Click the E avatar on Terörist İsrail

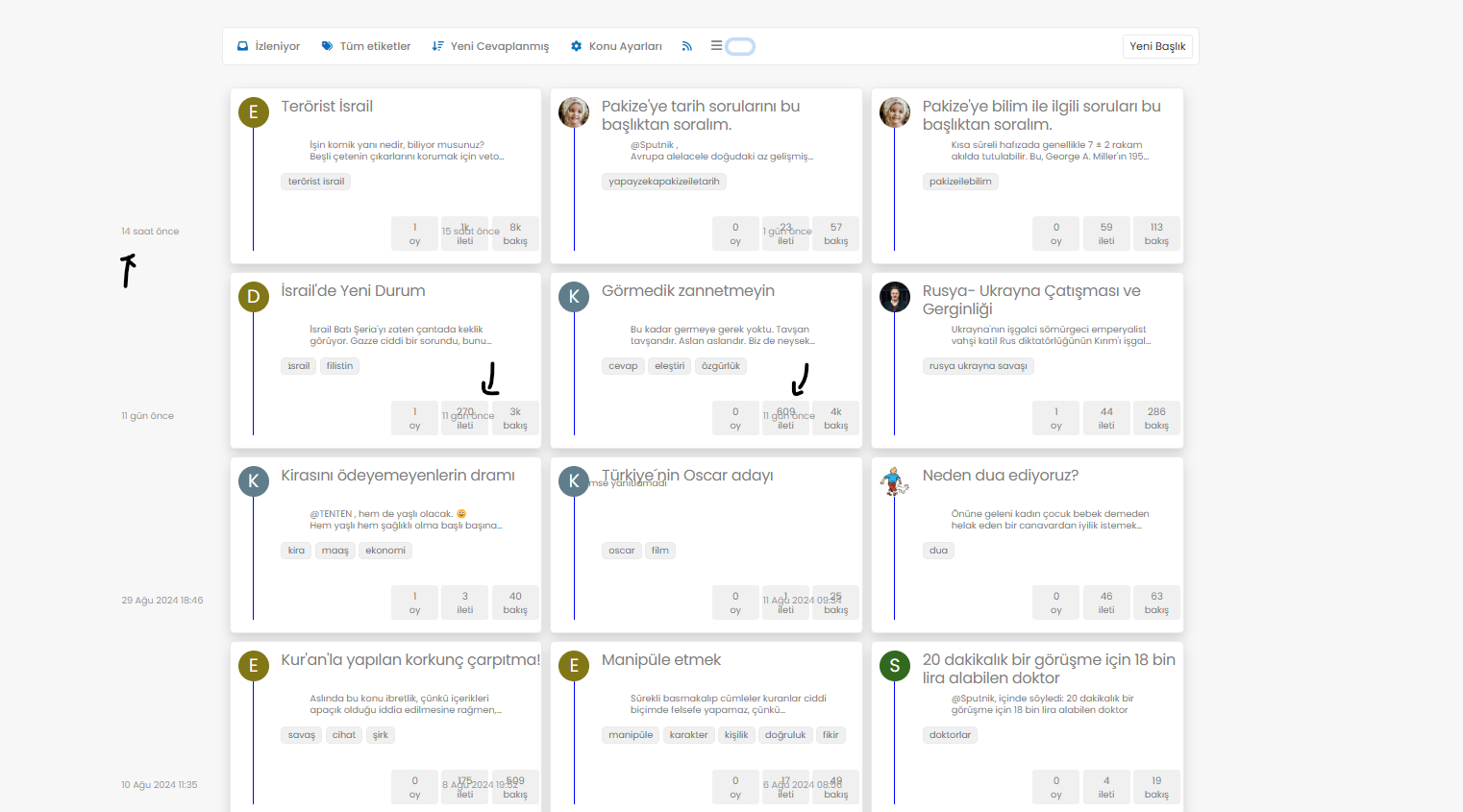(254, 112)
